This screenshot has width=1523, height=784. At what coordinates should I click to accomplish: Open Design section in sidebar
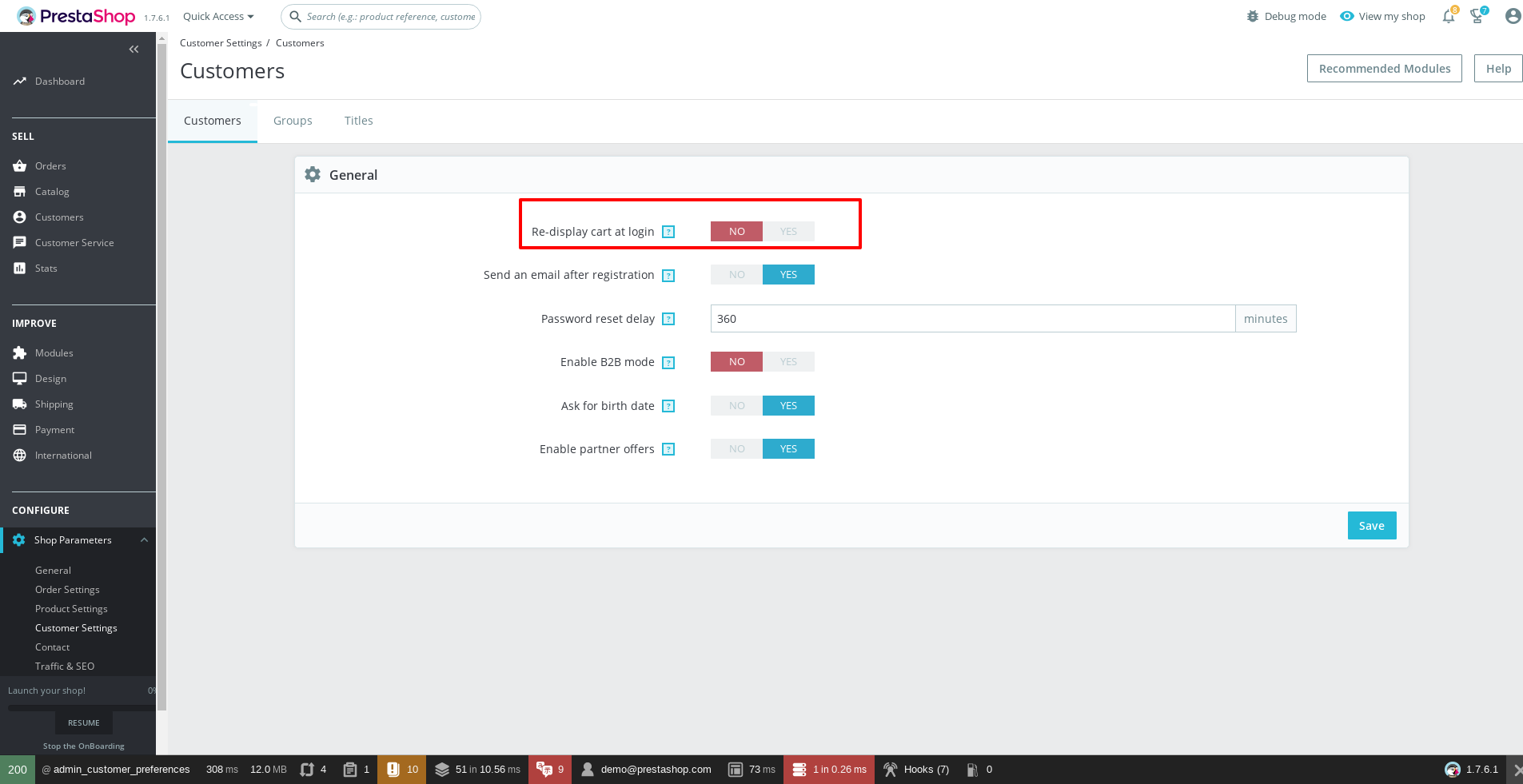tap(50, 379)
